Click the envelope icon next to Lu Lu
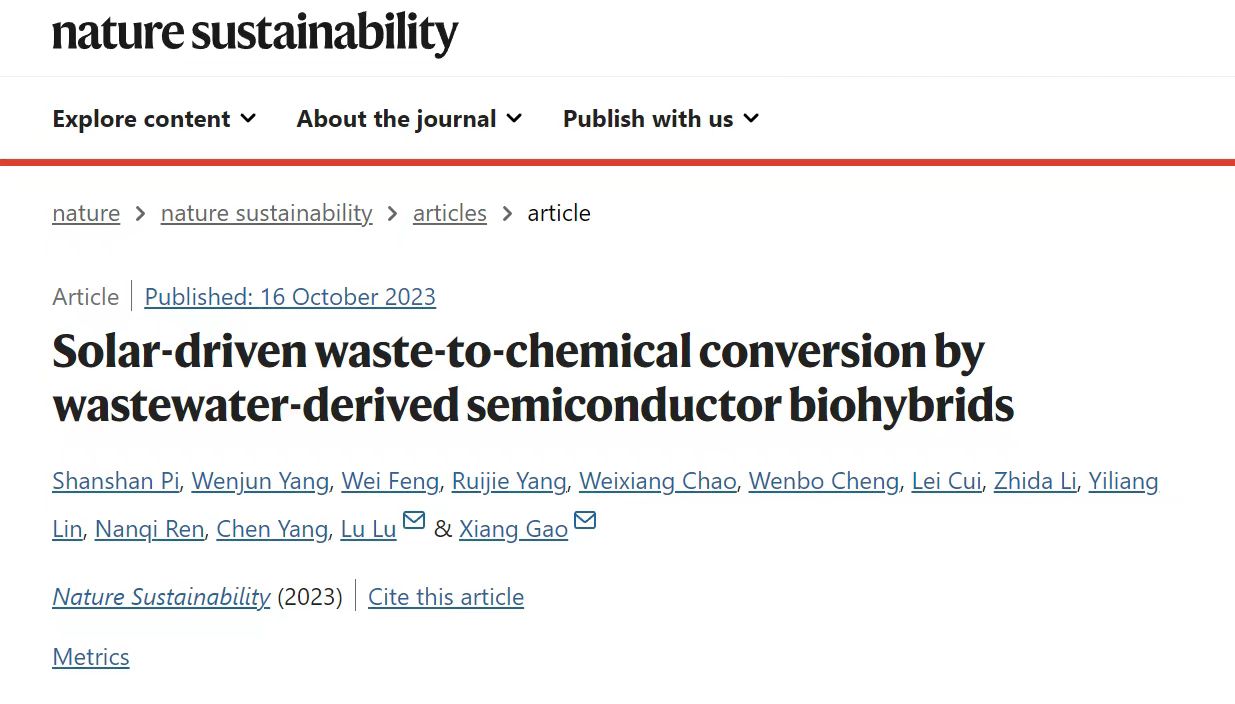 pos(413,521)
